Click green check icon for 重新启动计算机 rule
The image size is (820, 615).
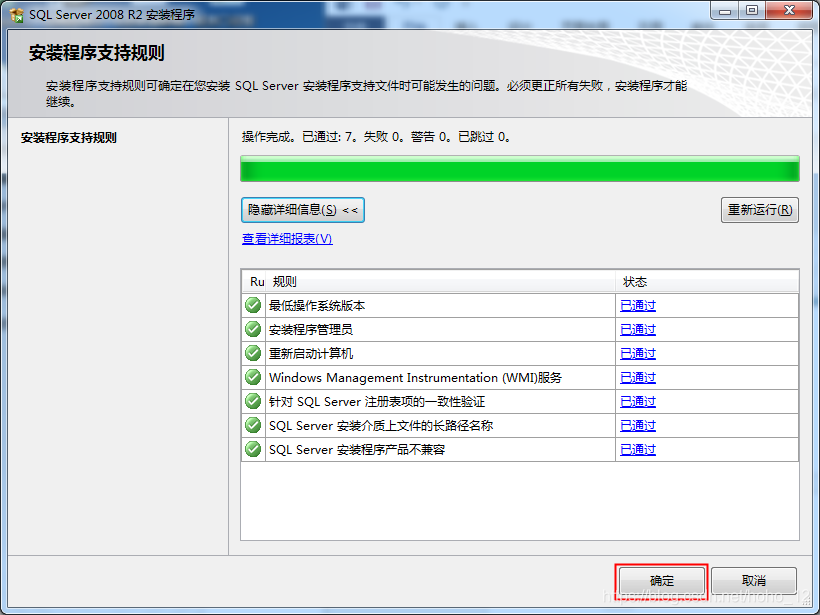(x=253, y=353)
